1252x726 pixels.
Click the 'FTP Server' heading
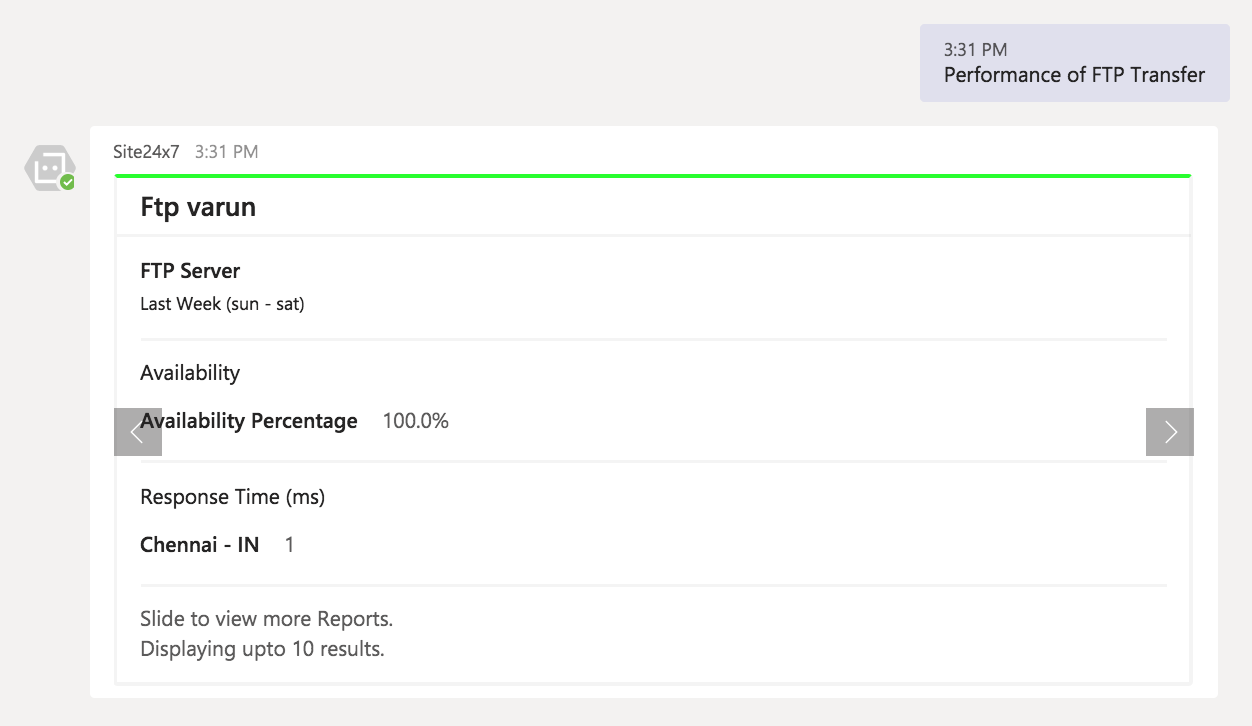pos(190,271)
